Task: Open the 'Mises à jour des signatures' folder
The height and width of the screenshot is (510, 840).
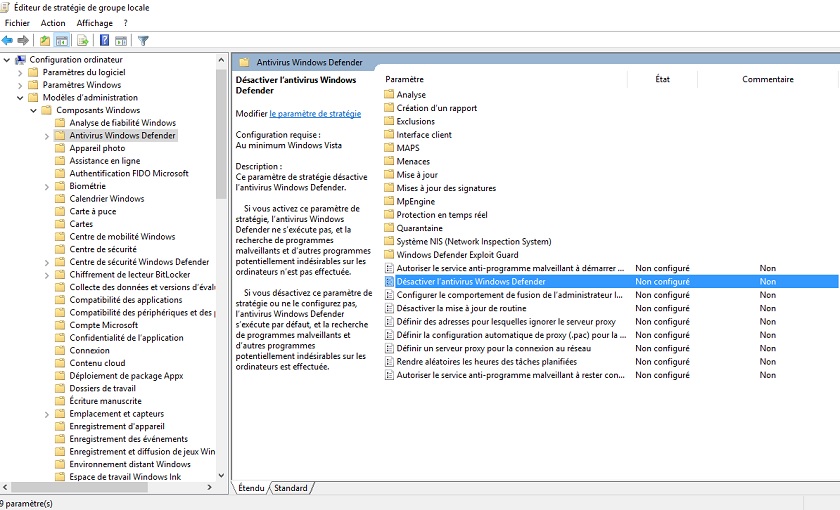Action: tap(446, 188)
